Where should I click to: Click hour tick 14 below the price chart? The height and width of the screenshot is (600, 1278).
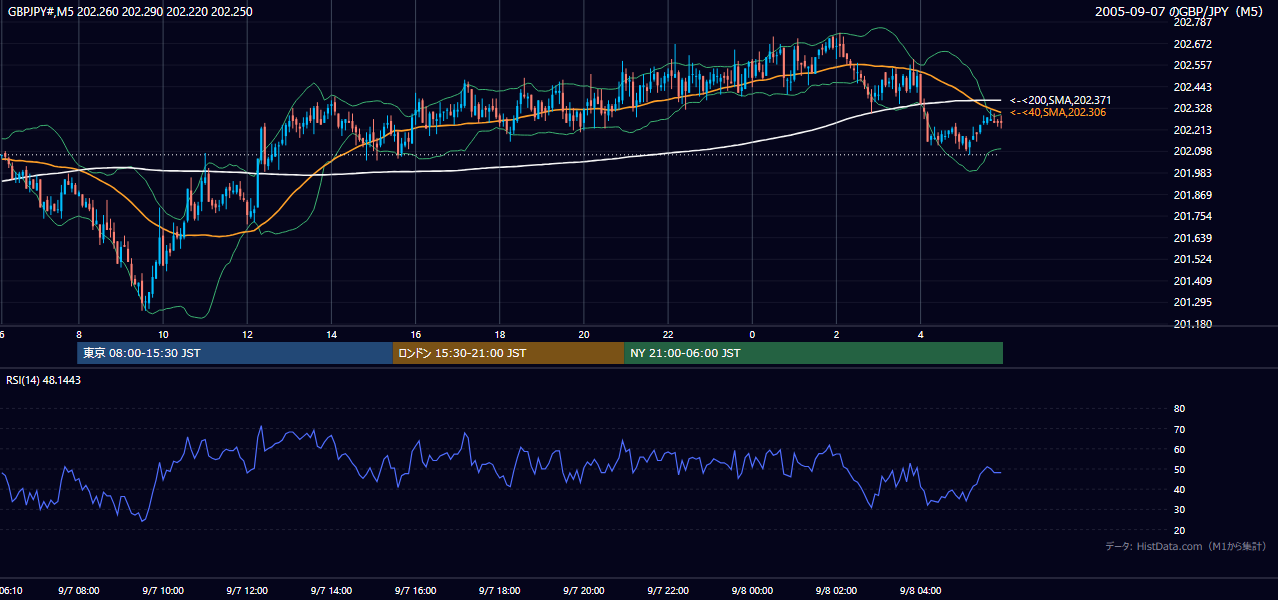click(x=330, y=334)
